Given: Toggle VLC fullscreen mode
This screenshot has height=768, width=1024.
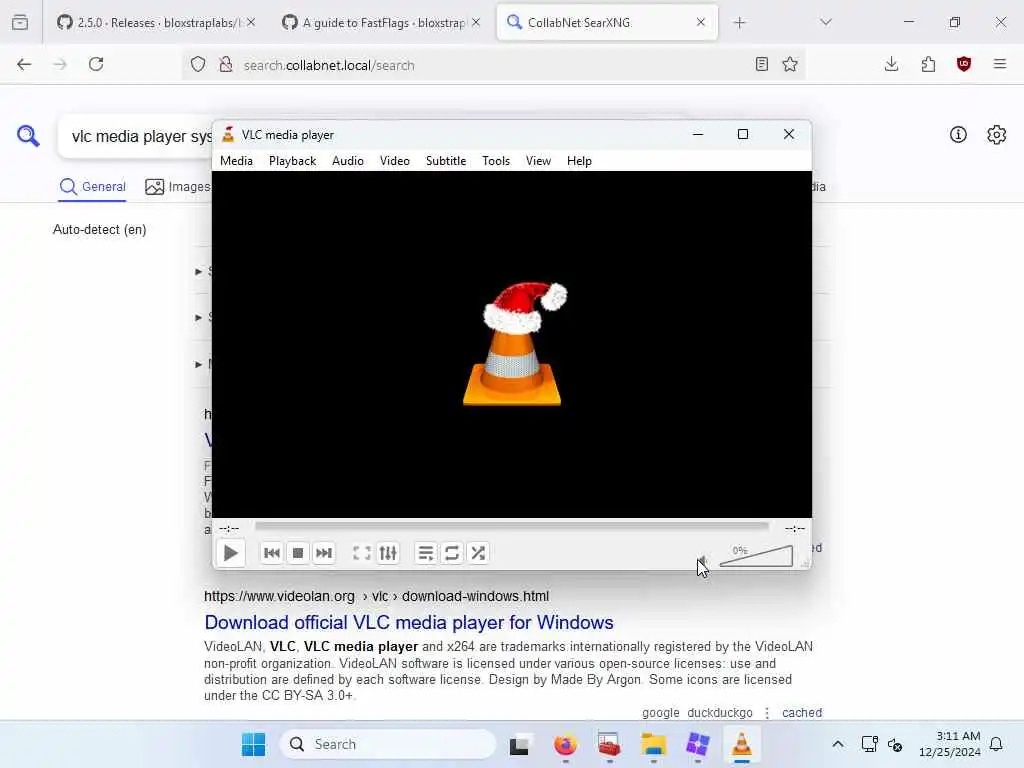Looking at the screenshot, I should tap(362, 553).
